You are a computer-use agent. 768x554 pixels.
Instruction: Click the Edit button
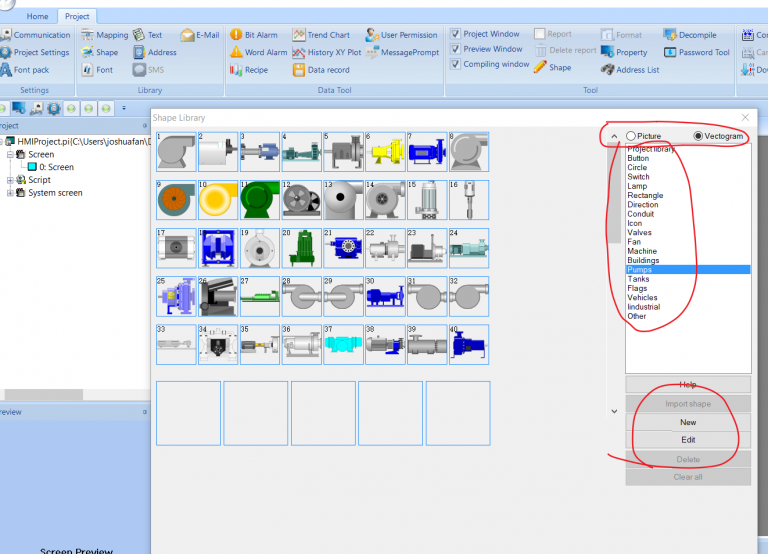click(688, 440)
